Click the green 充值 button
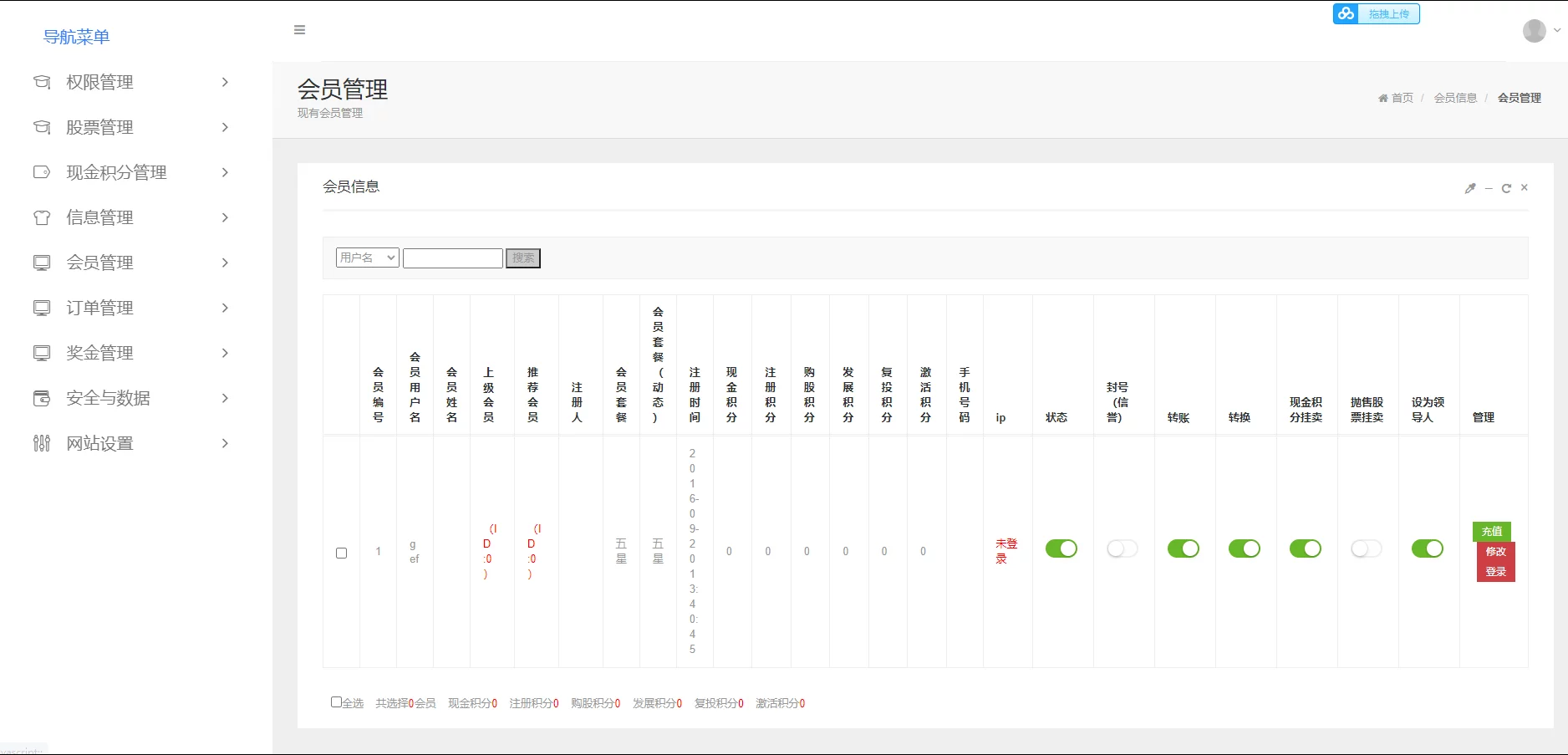Image resolution: width=1568 pixels, height=755 pixels. point(1491,531)
